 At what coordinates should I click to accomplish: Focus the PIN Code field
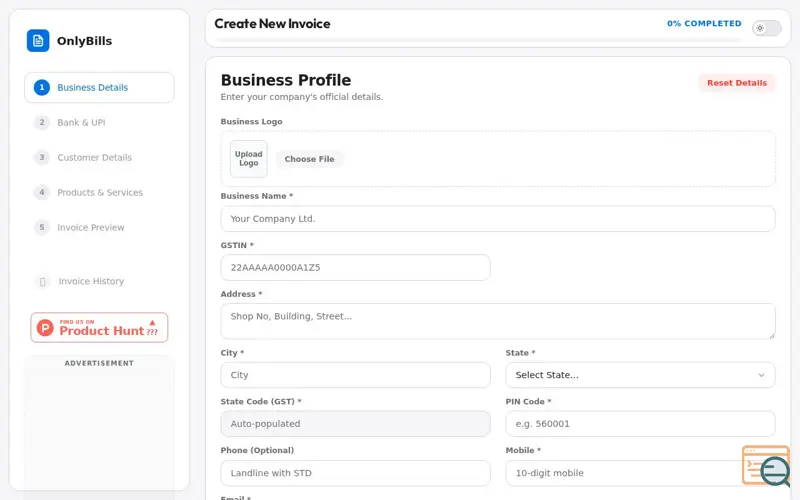(x=640, y=424)
